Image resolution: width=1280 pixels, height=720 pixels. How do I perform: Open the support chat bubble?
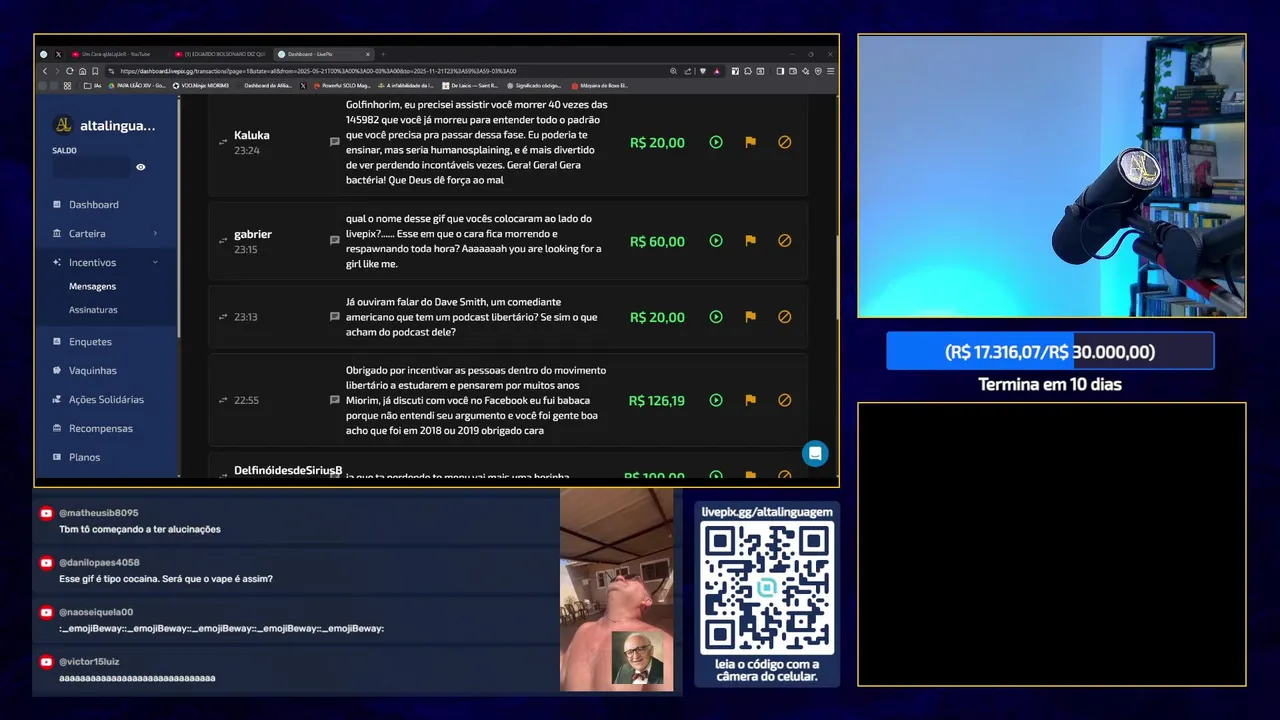pos(815,453)
